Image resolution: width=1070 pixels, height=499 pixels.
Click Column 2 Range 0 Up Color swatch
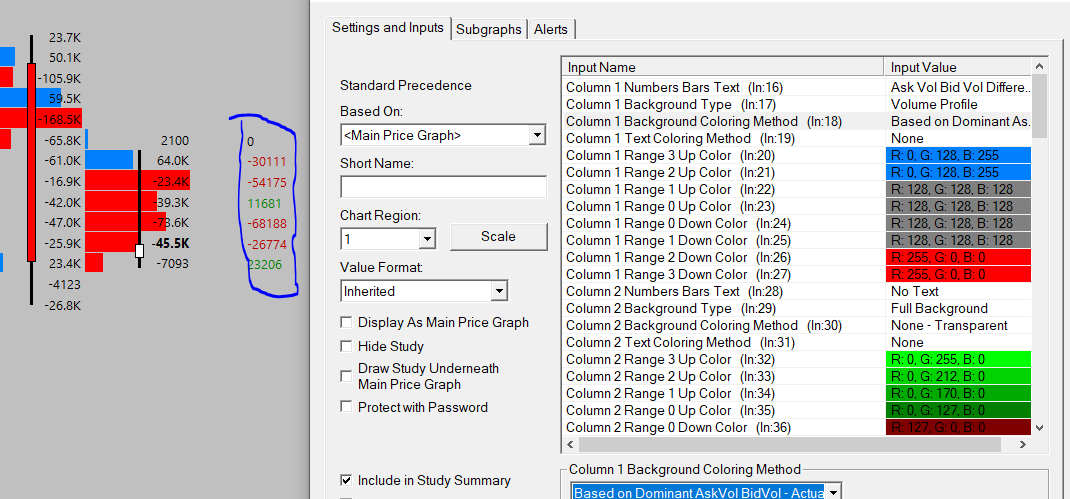957,411
